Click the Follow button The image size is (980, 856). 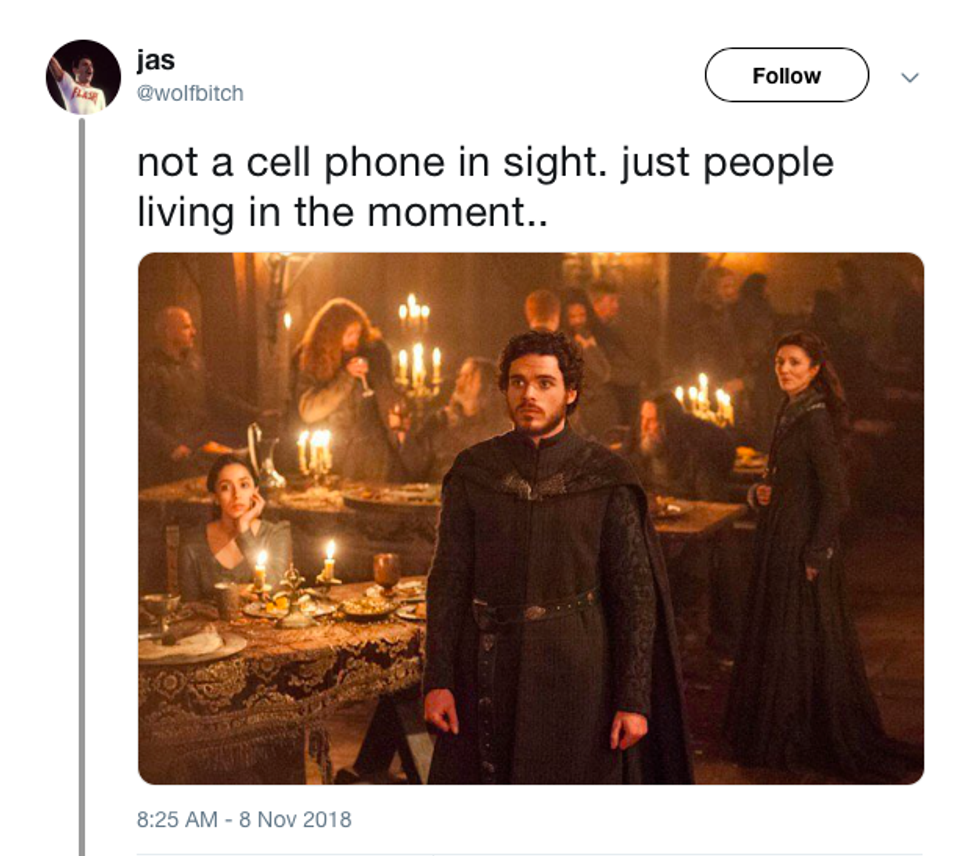786,75
